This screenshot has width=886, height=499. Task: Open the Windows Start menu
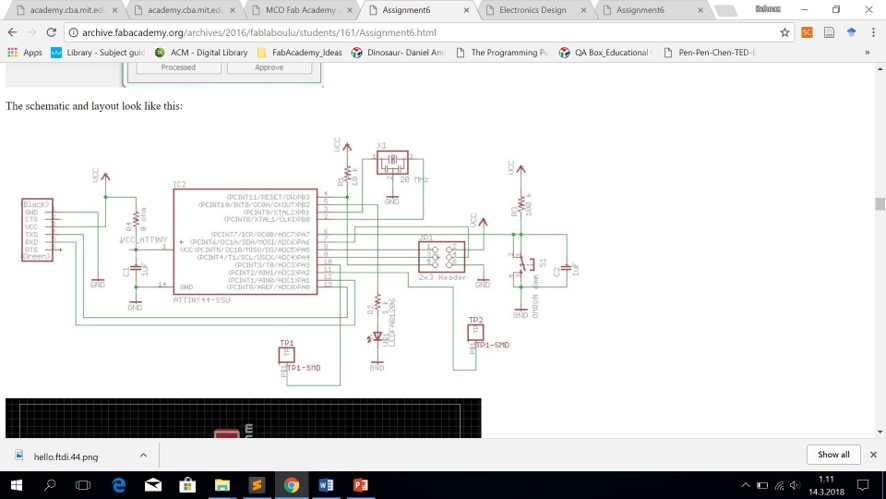16,485
